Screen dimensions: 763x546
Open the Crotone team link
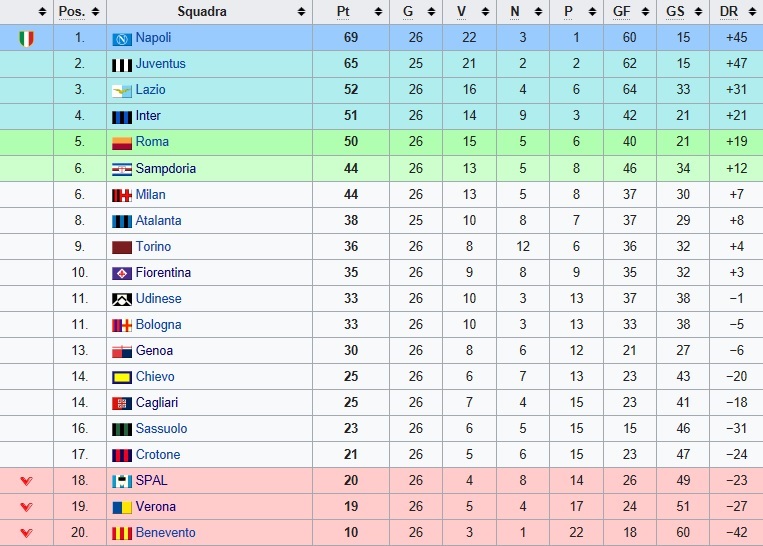click(158, 455)
